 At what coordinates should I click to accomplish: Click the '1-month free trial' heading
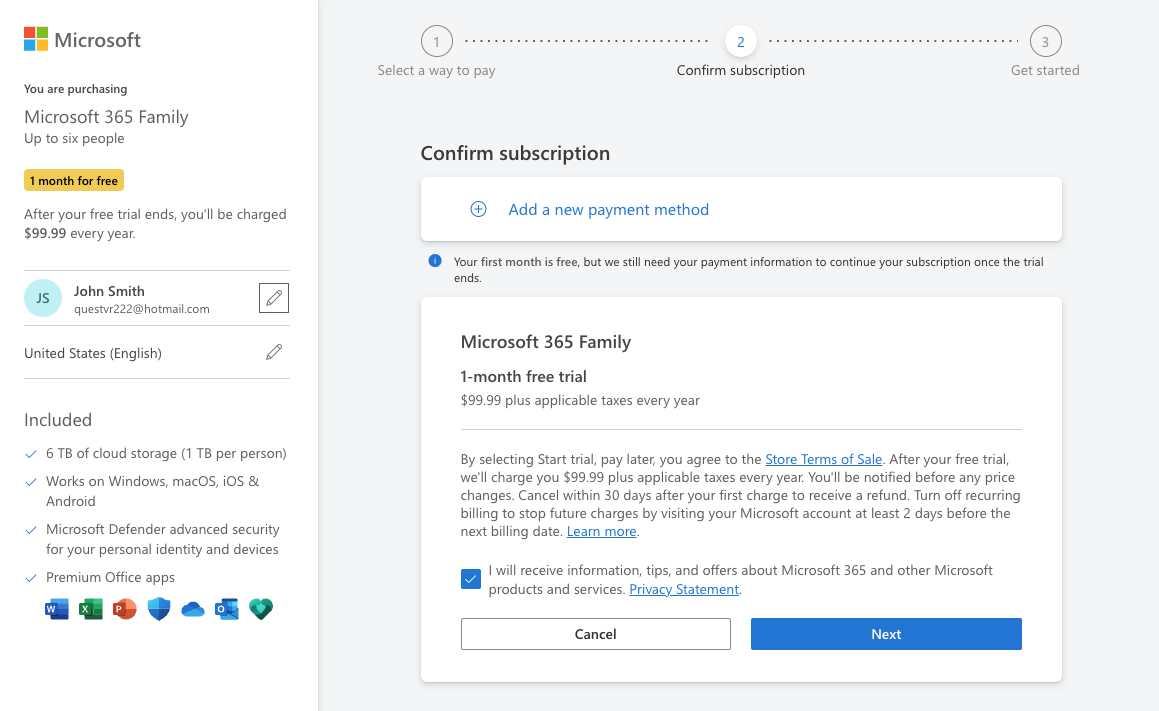(523, 376)
